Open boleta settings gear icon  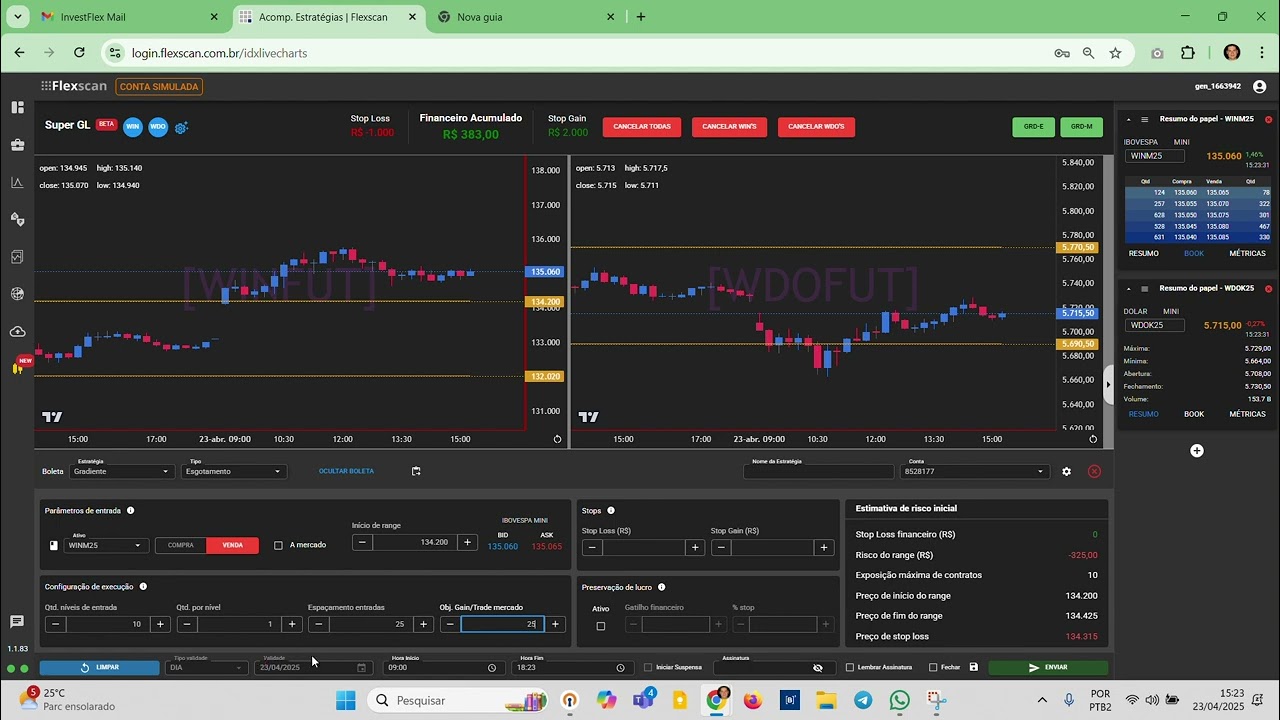click(1066, 471)
